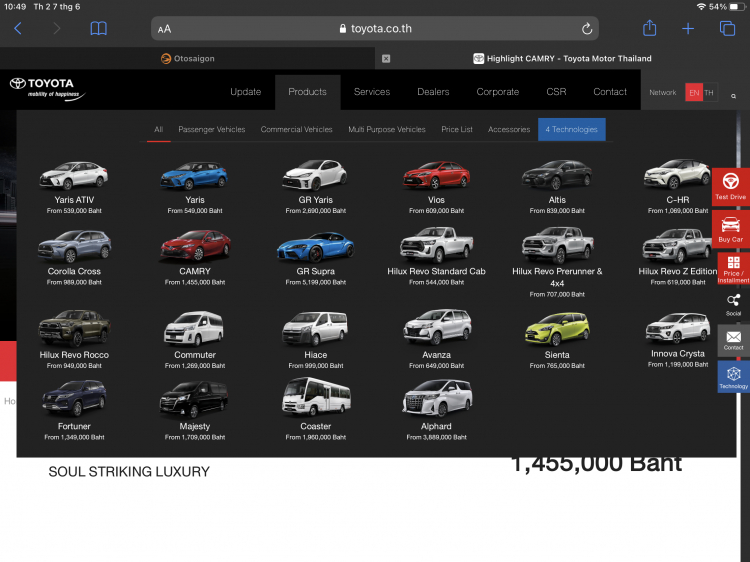Select the All products tab

pyautogui.click(x=158, y=129)
